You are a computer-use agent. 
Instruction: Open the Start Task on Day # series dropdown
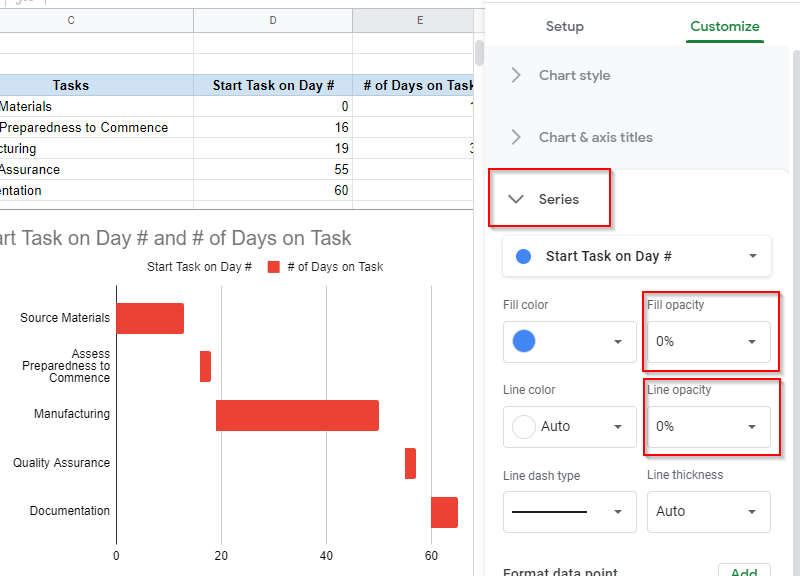[x=637, y=256]
